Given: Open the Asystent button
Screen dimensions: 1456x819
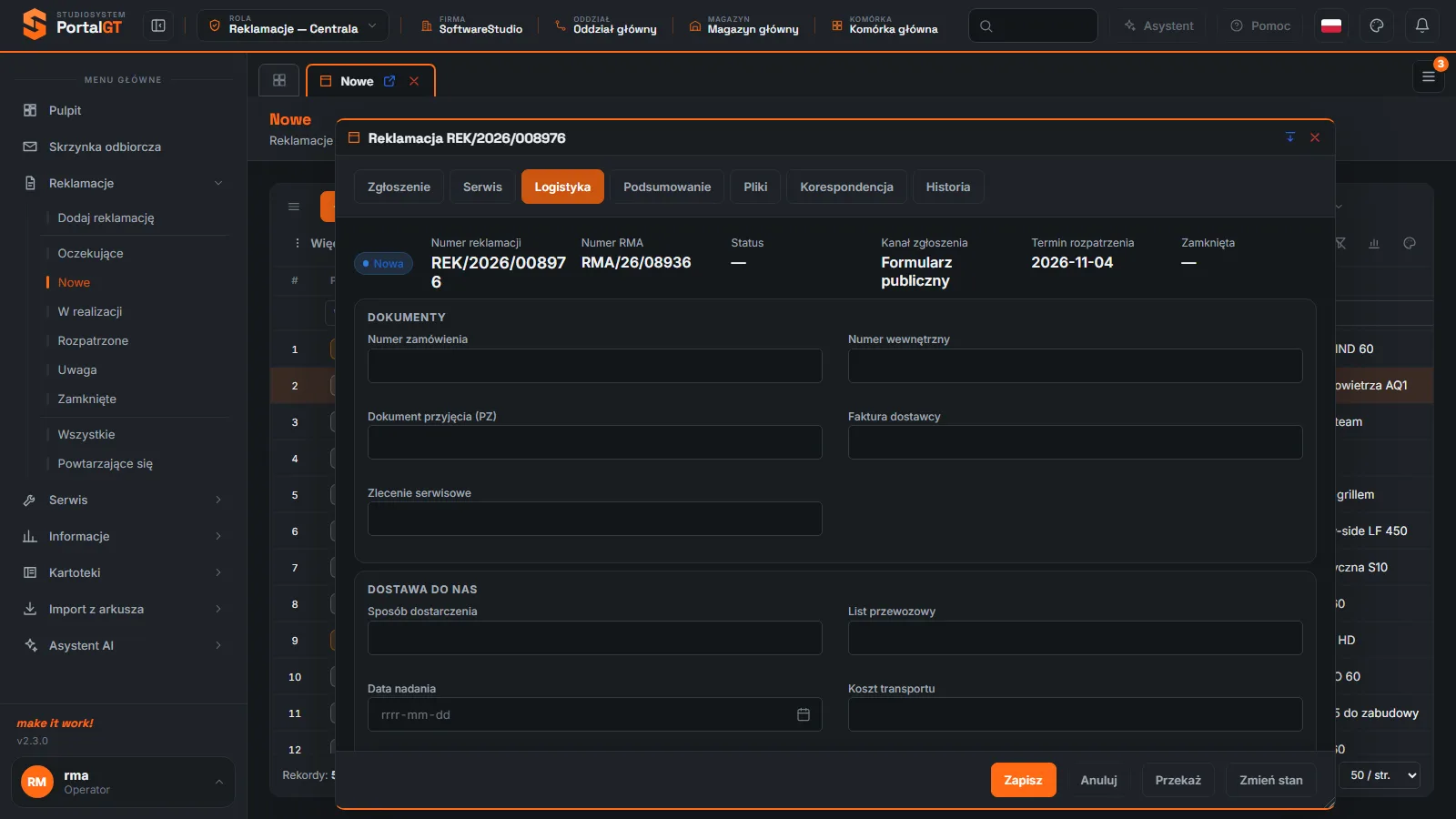Looking at the screenshot, I should 1159,25.
